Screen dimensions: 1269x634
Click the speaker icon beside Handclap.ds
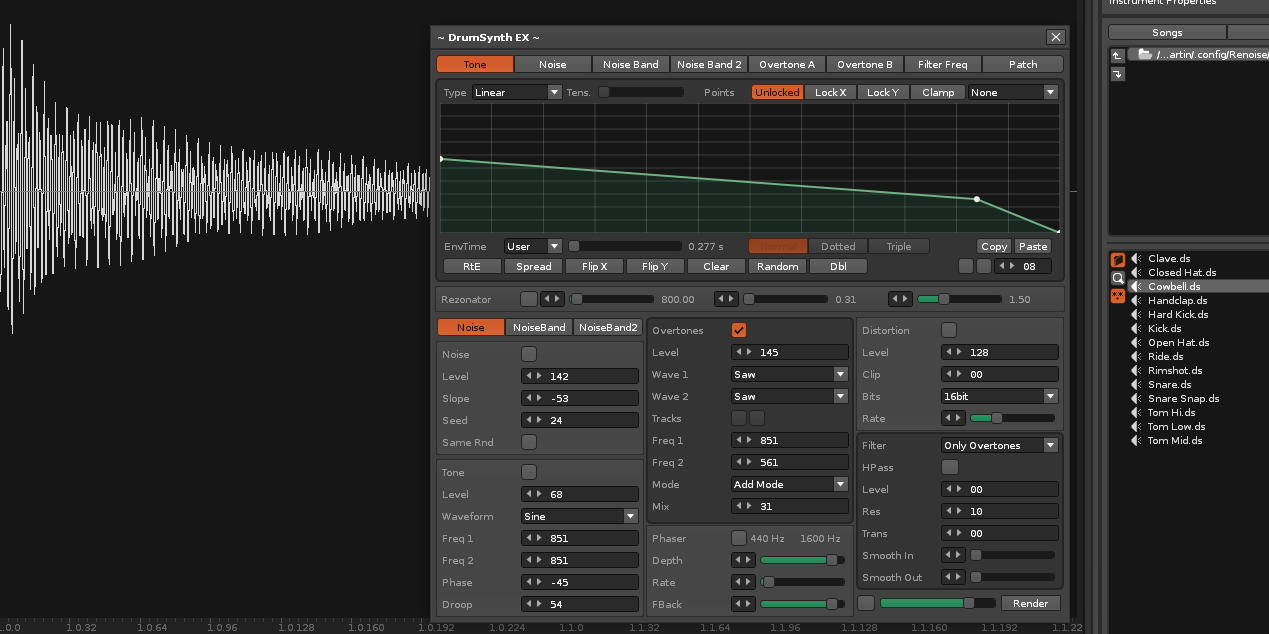coord(1137,301)
